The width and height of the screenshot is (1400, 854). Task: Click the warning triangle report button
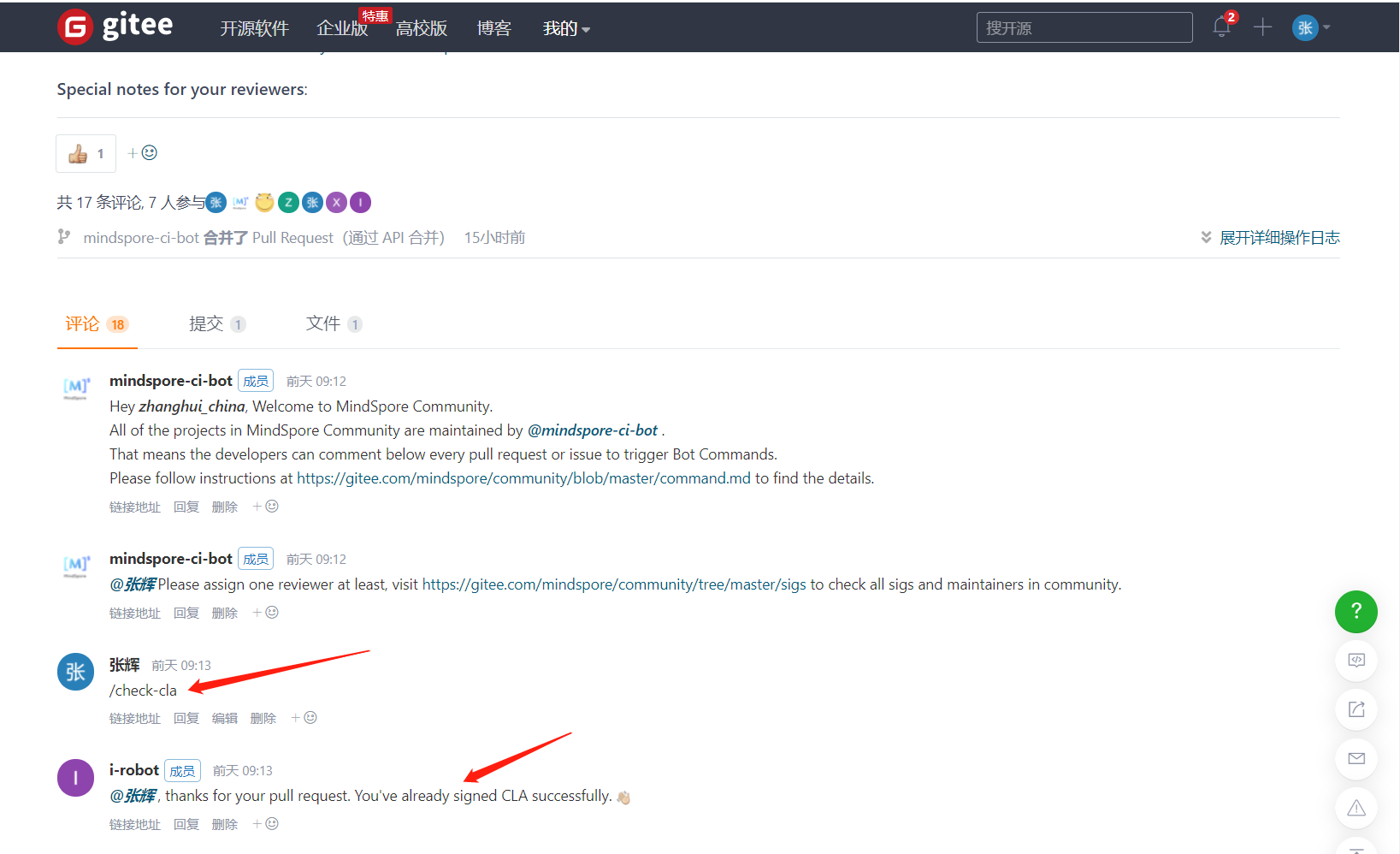pyautogui.click(x=1356, y=808)
